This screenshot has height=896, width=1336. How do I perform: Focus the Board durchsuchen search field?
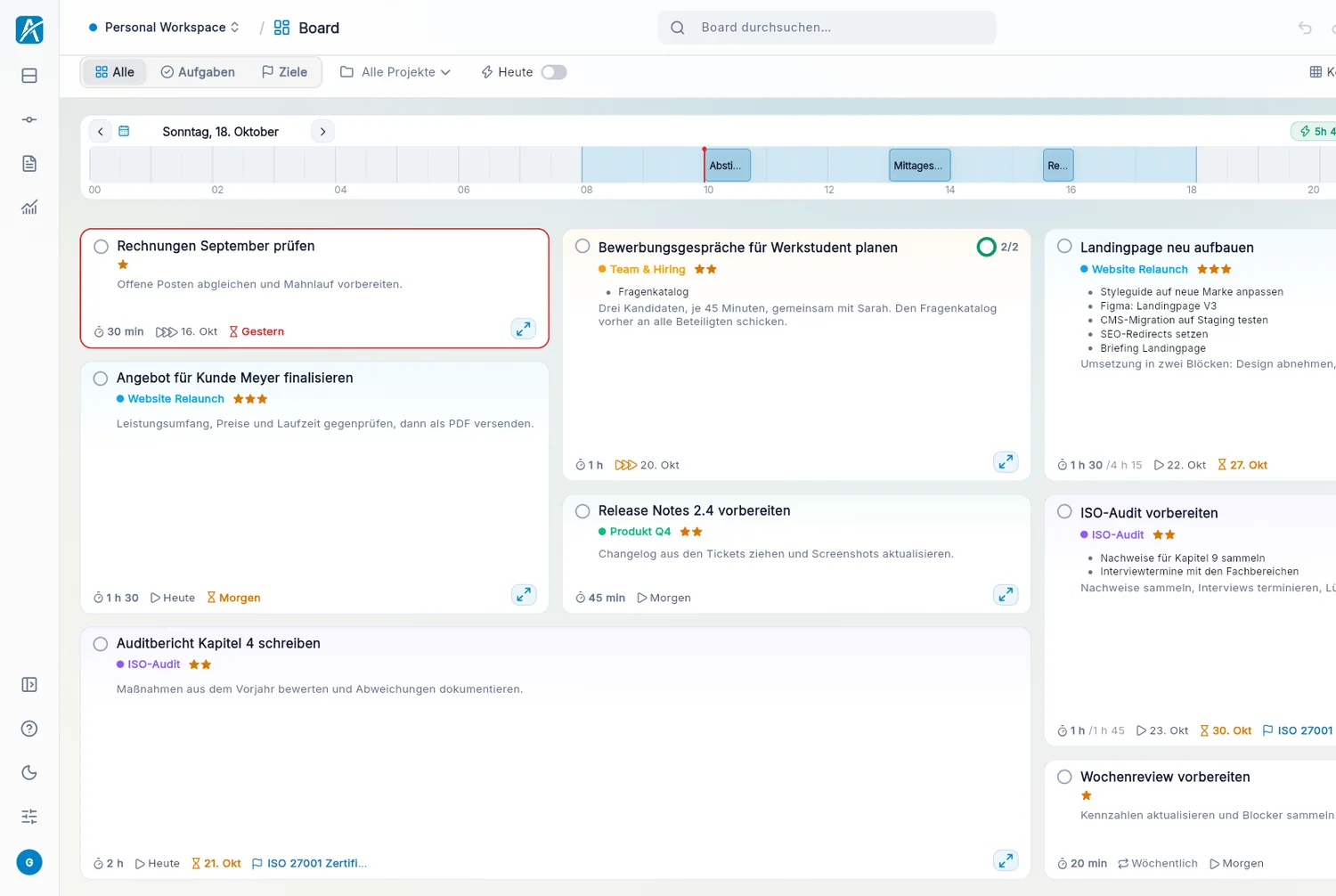click(827, 28)
